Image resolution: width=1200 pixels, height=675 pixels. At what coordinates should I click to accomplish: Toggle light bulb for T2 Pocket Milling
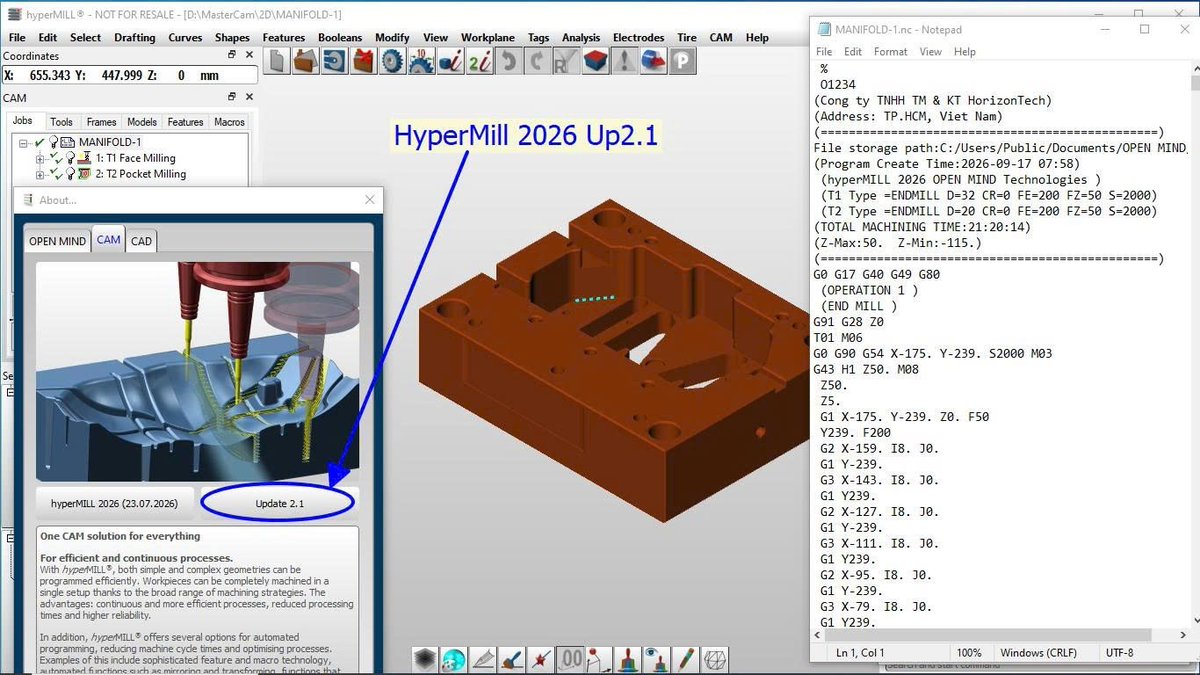point(71,174)
